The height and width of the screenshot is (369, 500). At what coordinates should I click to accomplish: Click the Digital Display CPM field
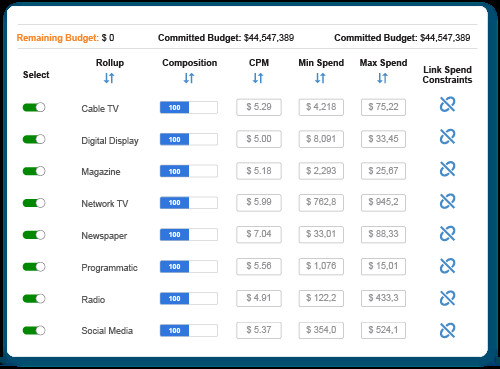pyautogui.click(x=259, y=139)
